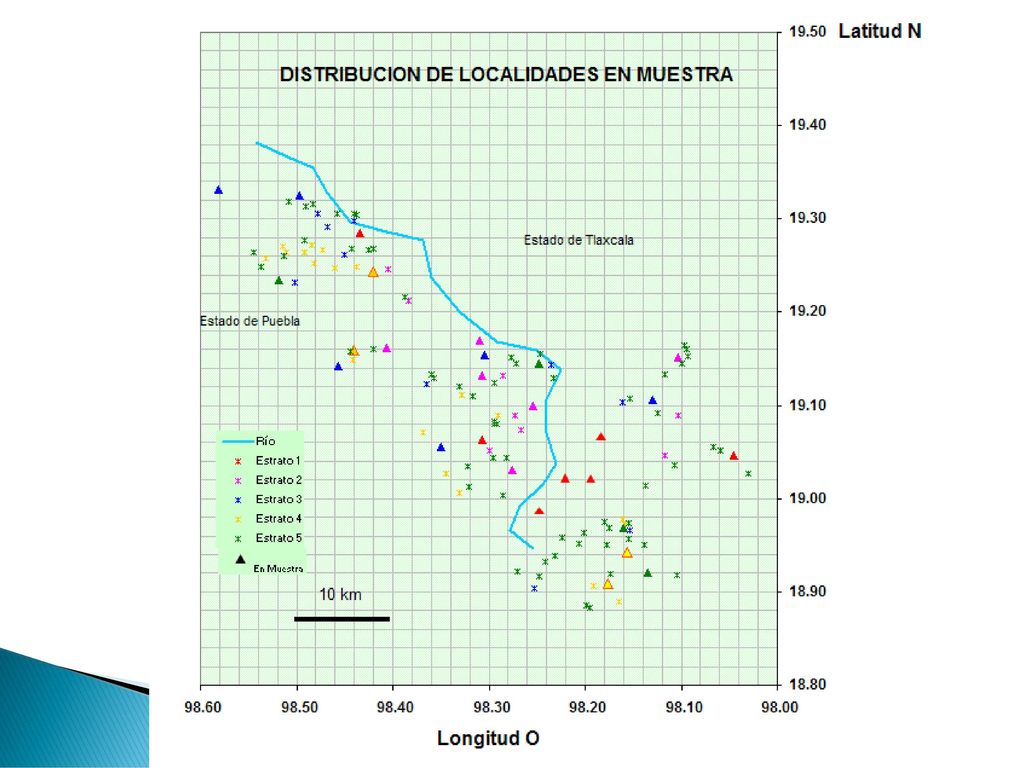Click latitude tick label 18.90

click(808, 592)
